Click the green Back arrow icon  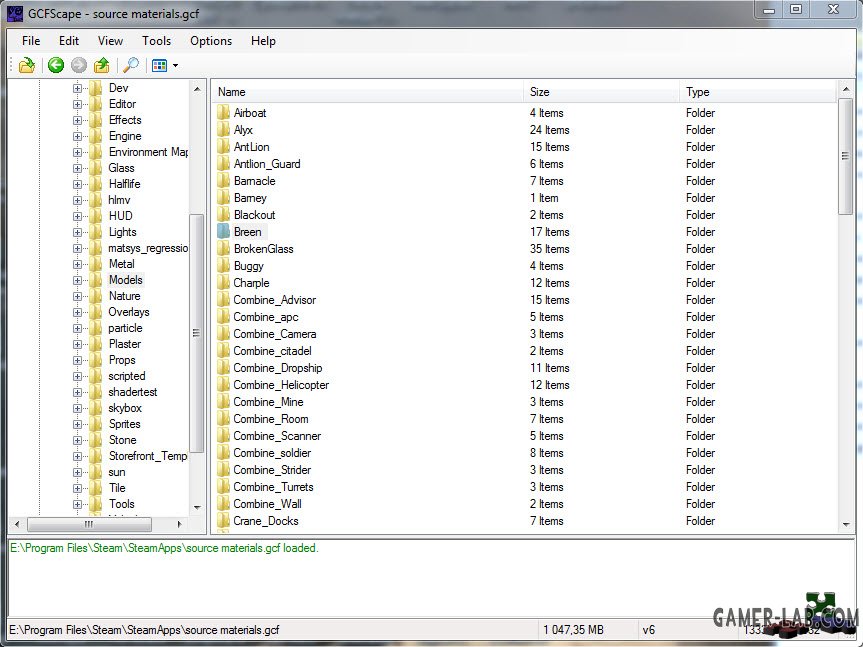pyautogui.click(x=56, y=65)
